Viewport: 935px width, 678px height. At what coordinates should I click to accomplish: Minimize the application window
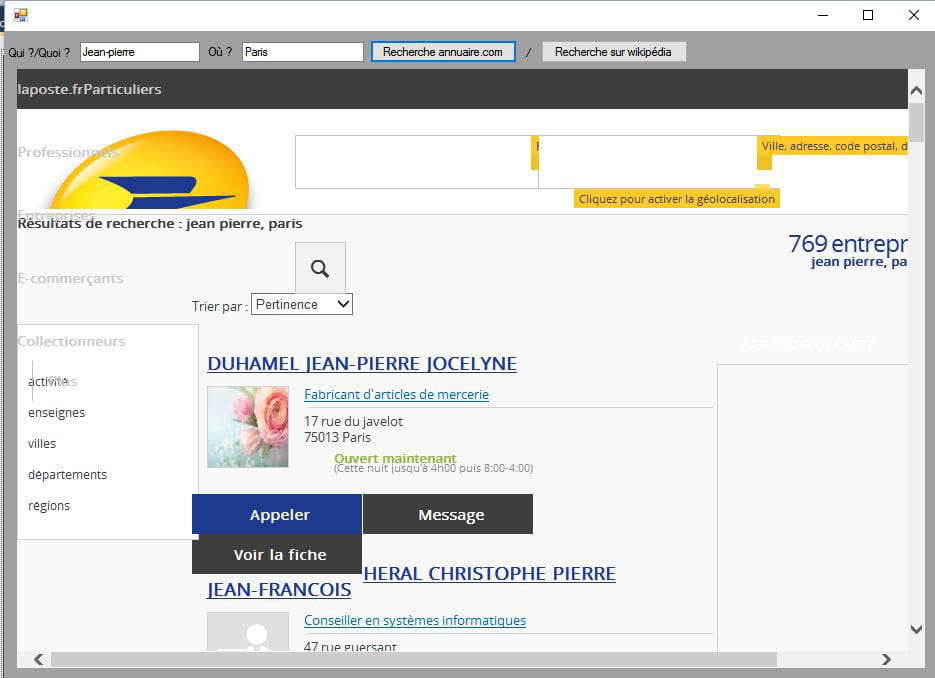823,15
